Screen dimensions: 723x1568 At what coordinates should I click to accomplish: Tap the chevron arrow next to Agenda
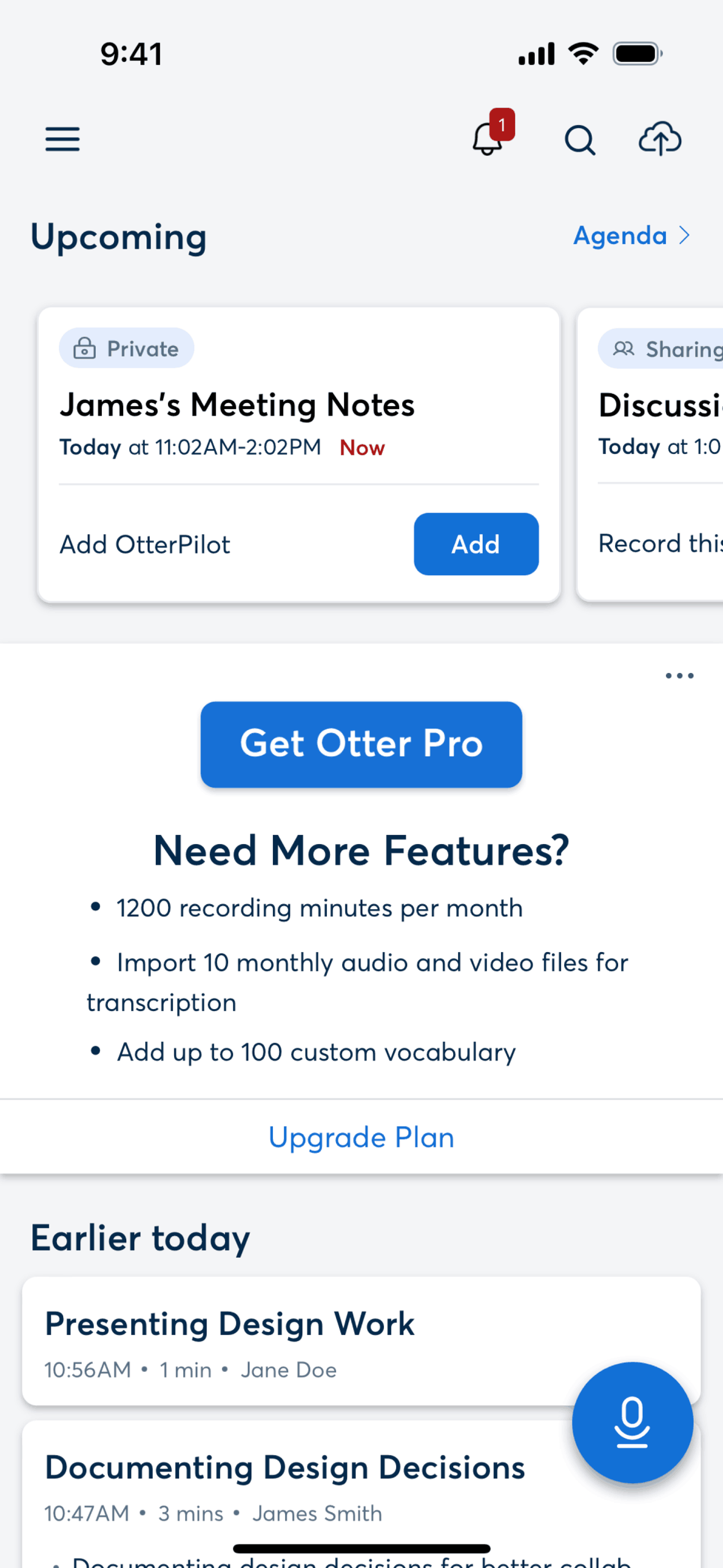pos(685,235)
